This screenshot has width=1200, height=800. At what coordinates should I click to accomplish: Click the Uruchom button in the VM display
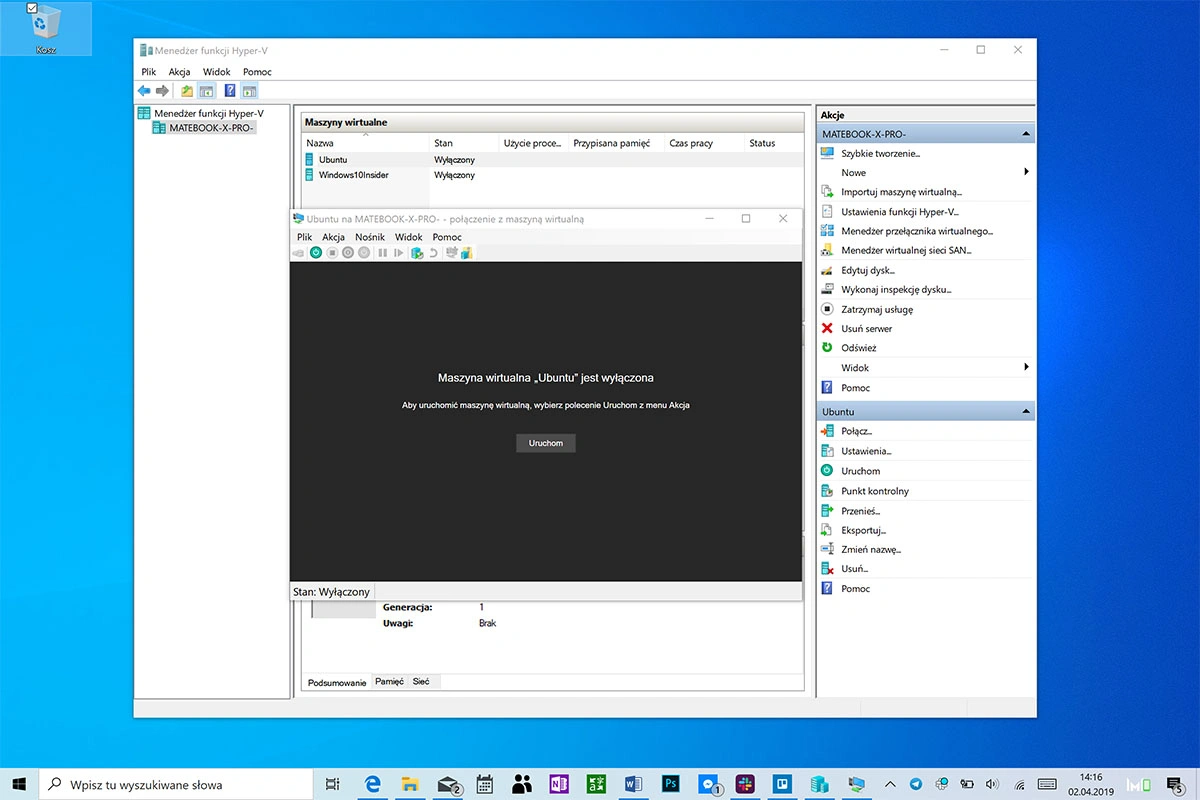(546, 443)
